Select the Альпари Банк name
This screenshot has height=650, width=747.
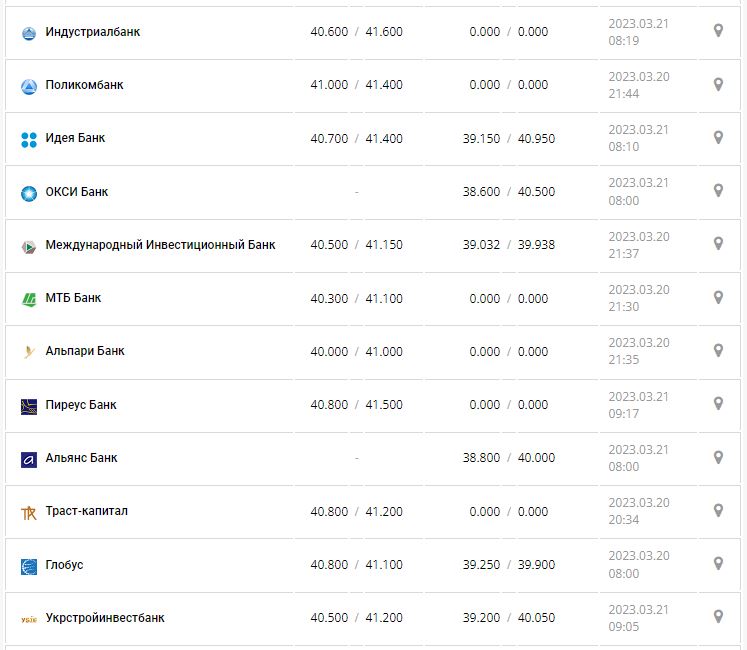[x=85, y=351]
